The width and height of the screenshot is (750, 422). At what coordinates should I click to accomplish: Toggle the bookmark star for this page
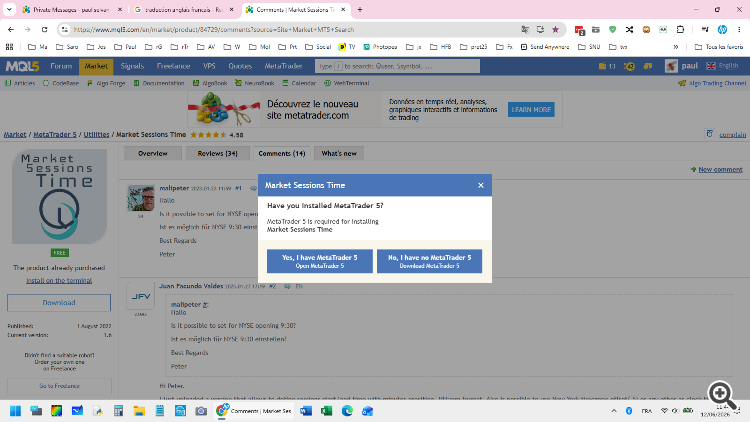point(555,30)
